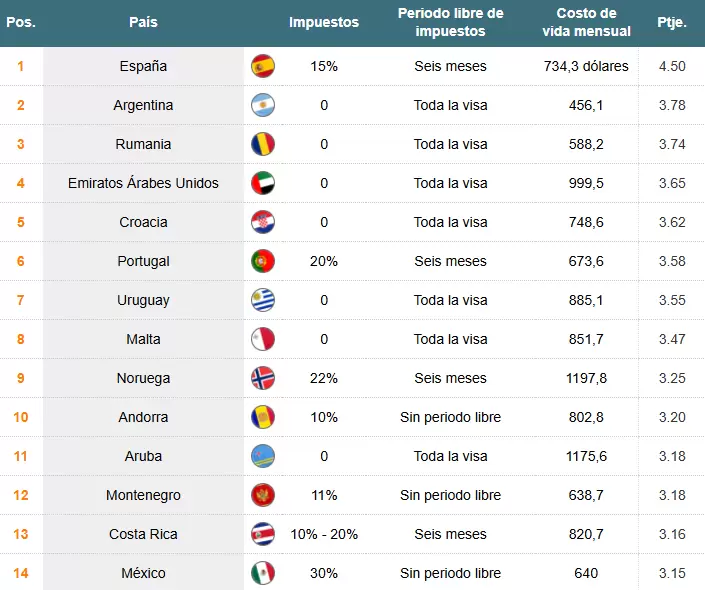Select the 'Emiratos Árabes Unidos' country name
The image size is (705, 590).
[143, 184]
